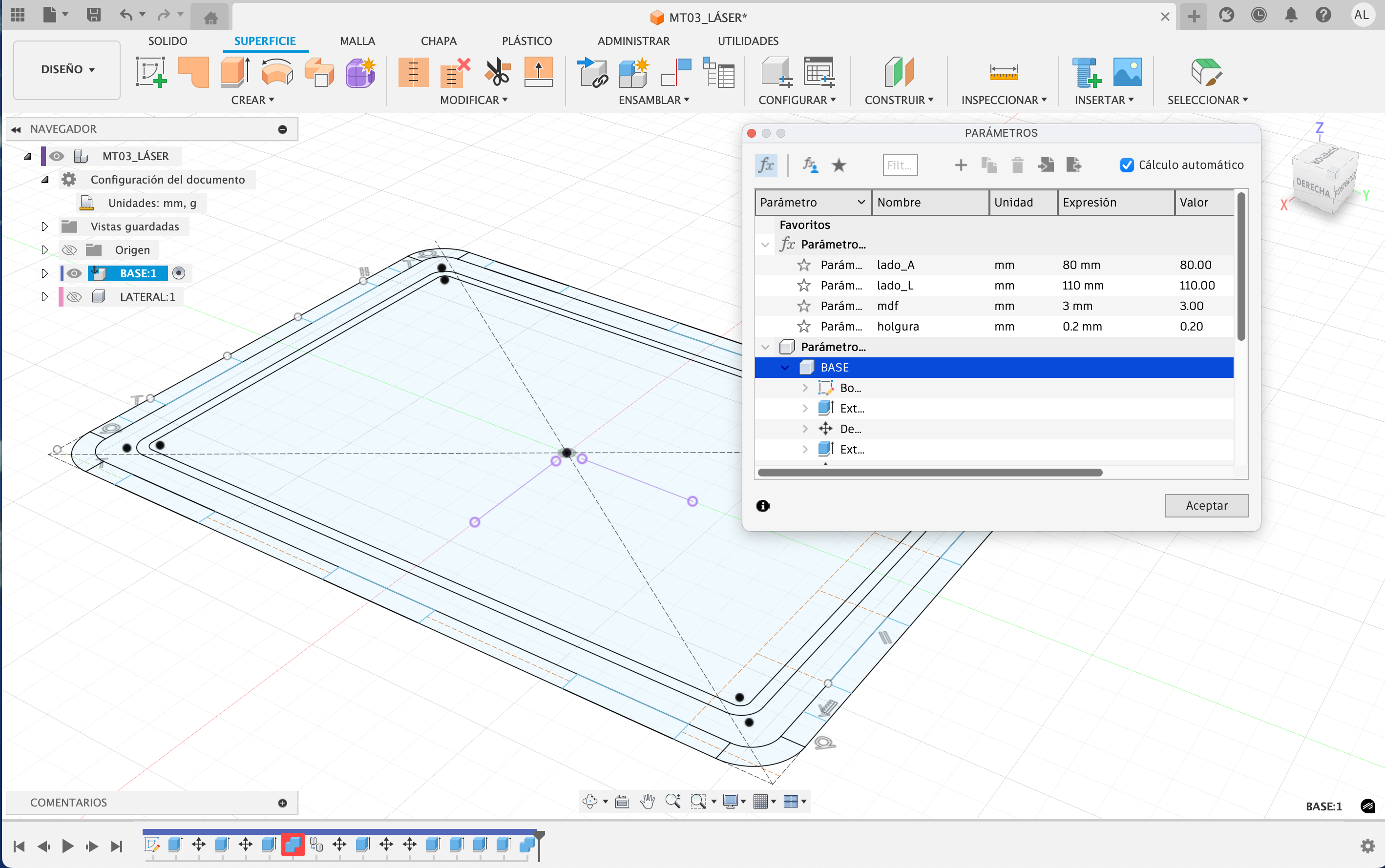This screenshot has height=868, width=1385.
Task: Click add user parameter plus icon
Action: pos(961,165)
